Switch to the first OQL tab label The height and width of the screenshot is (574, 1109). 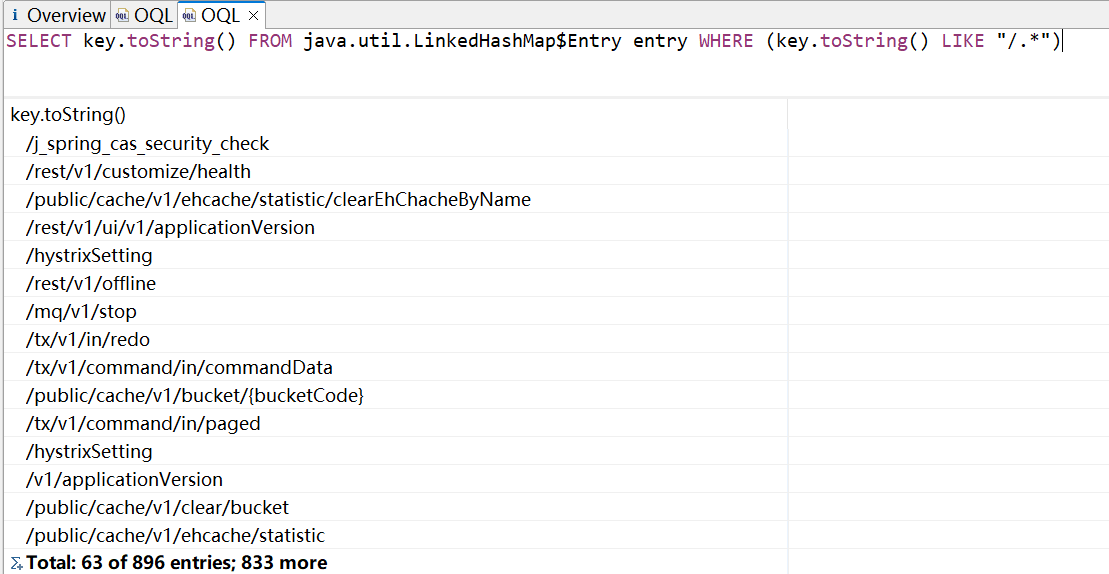click(x=153, y=15)
